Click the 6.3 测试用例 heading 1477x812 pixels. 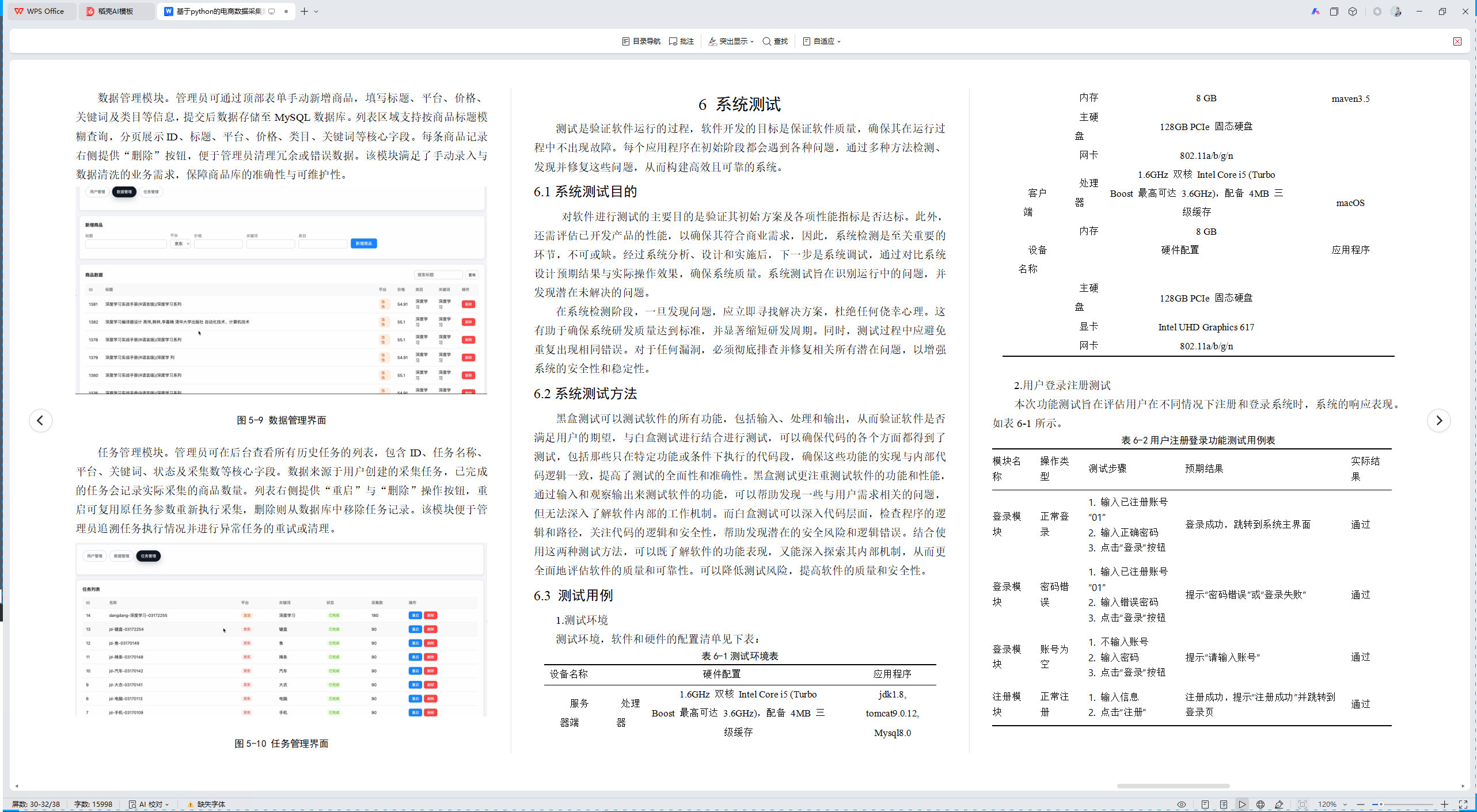tap(573, 596)
